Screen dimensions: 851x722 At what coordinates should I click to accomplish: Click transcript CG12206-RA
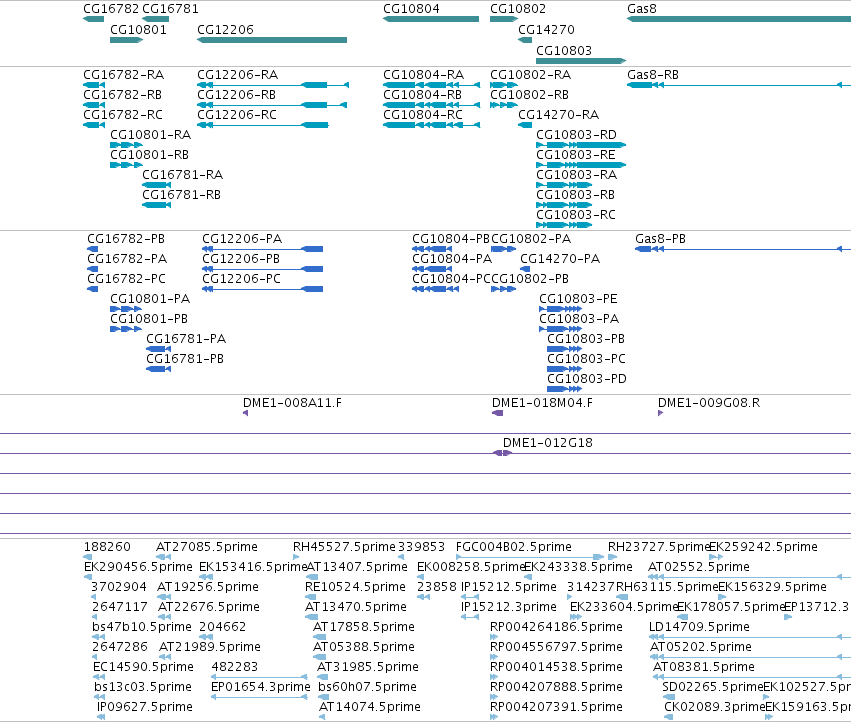pyautogui.click(x=272, y=85)
